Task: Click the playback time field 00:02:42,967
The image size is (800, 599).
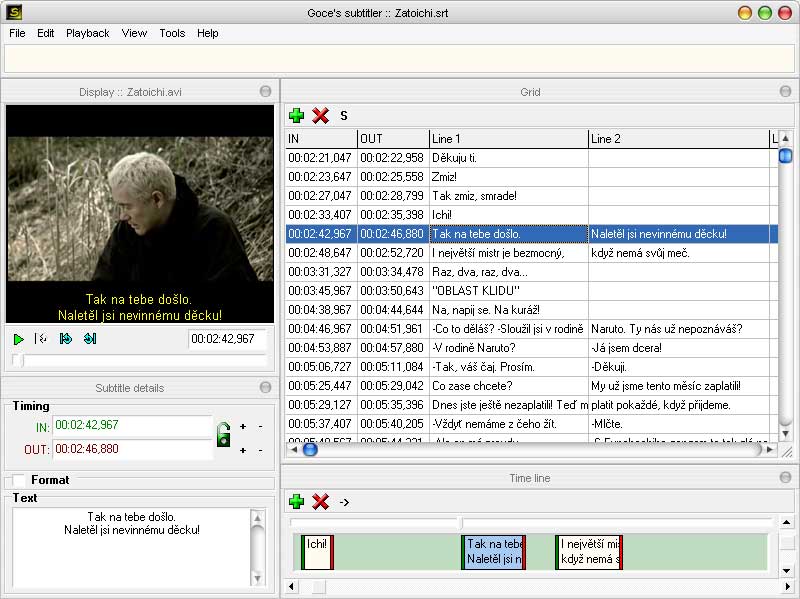Action: pyautogui.click(x=228, y=339)
